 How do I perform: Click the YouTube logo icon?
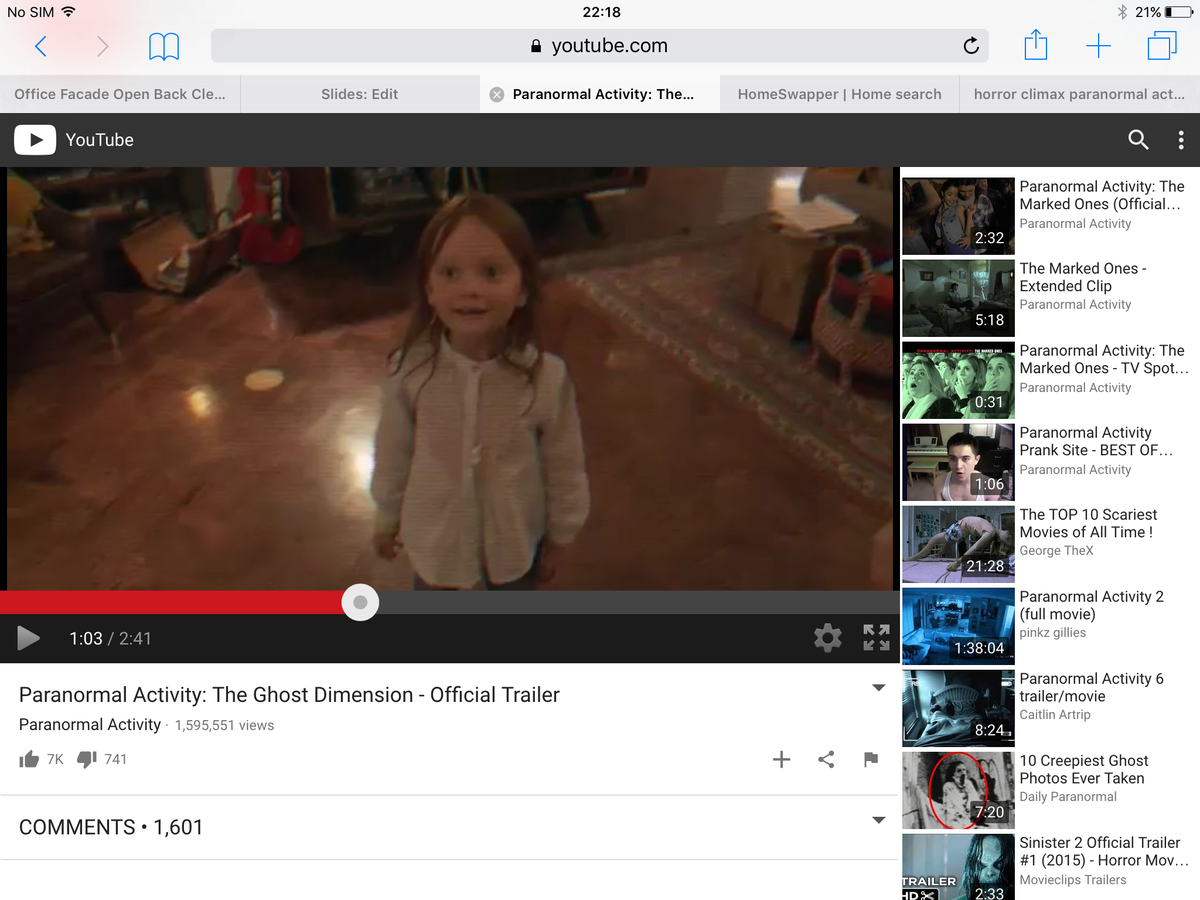pyautogui.click(x=35, y=140)
